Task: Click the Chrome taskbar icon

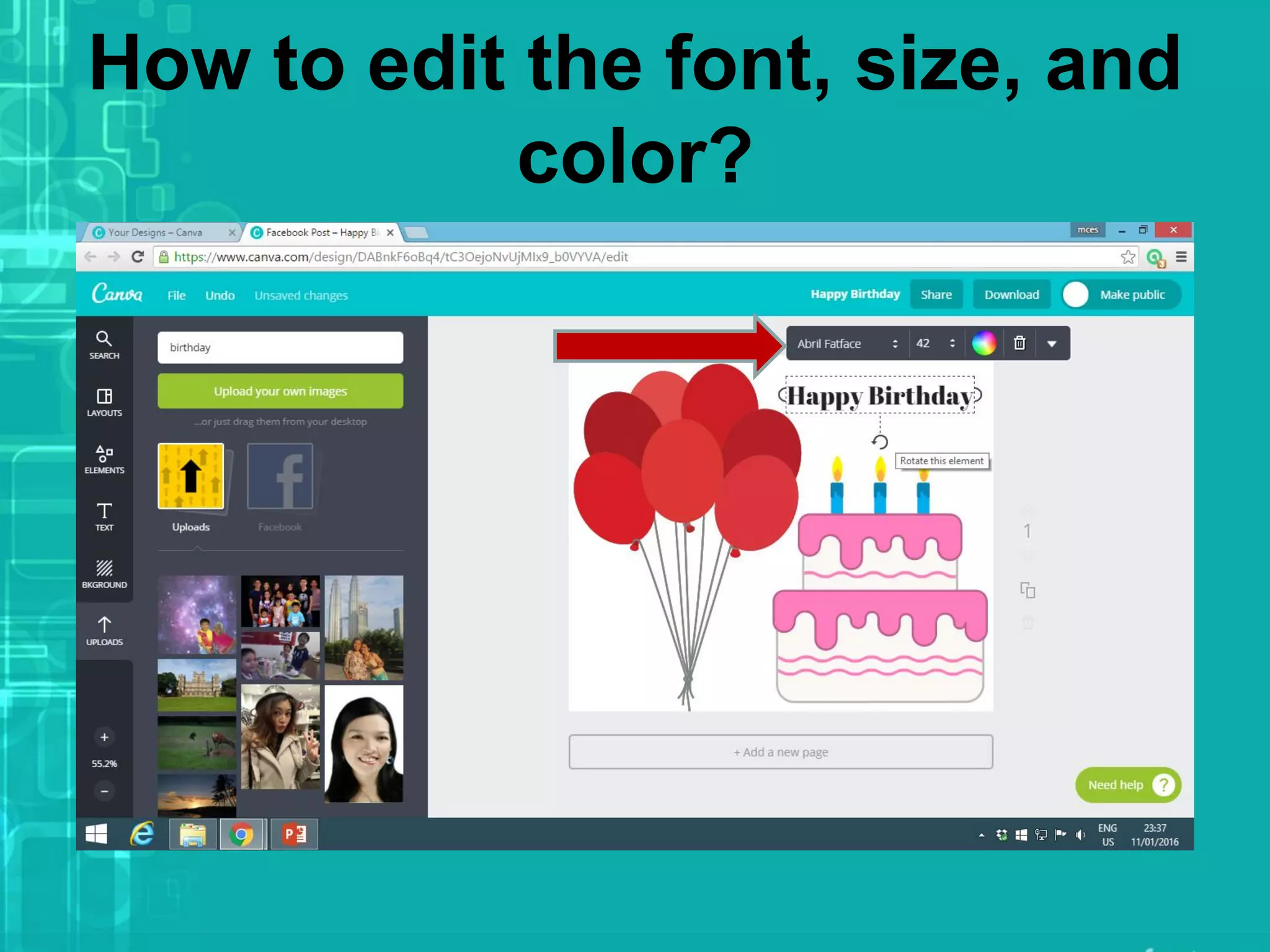Action: click(242, 834)
